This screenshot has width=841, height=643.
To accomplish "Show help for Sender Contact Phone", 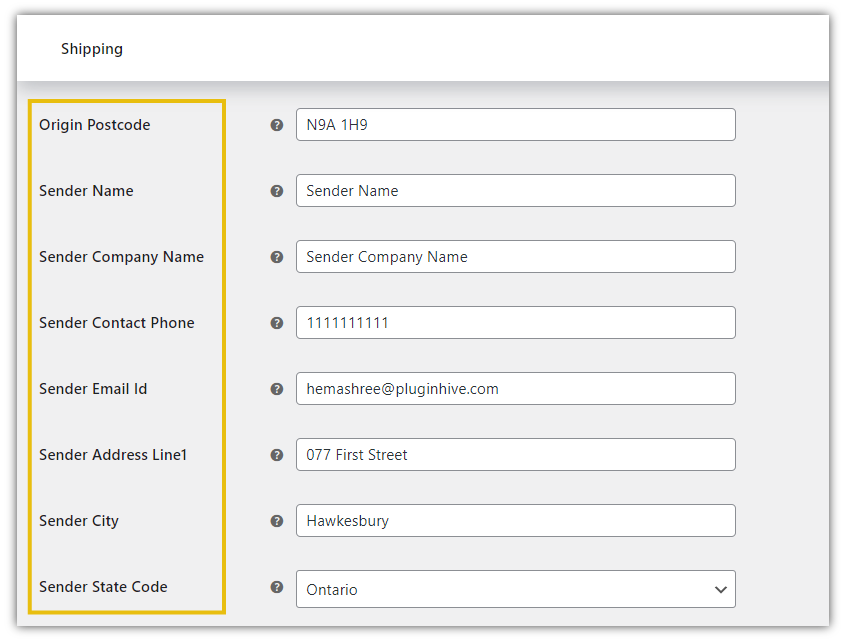I will click(277, 323).
